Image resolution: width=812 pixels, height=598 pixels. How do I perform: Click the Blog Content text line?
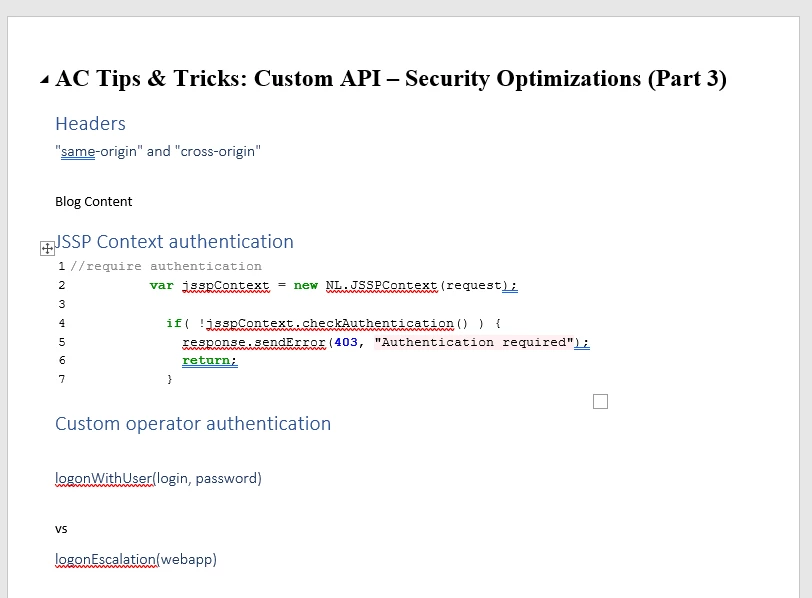[93, 201]
